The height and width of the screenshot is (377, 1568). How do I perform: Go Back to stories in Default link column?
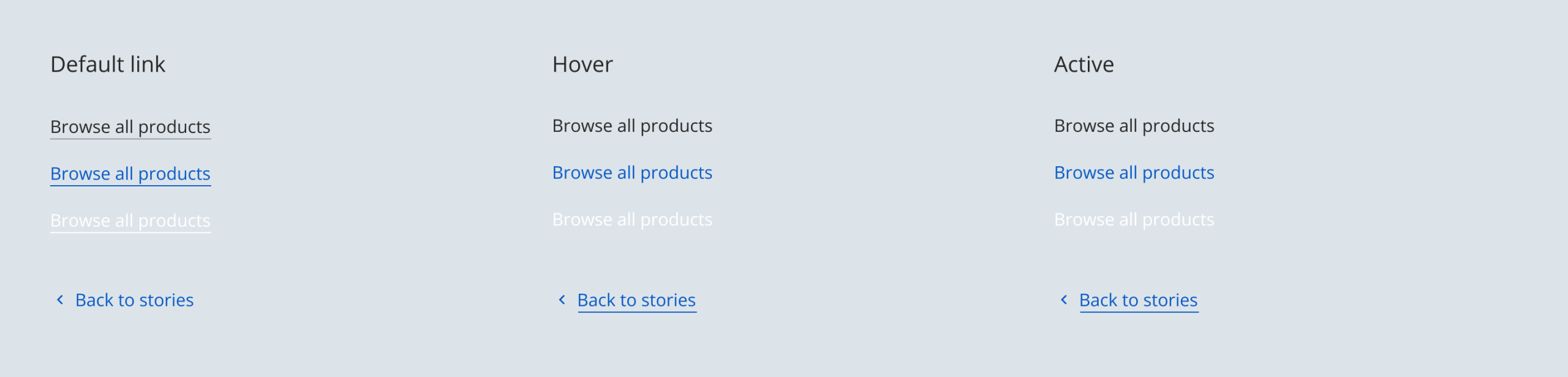pyautogui.click(x=134, y=300)
